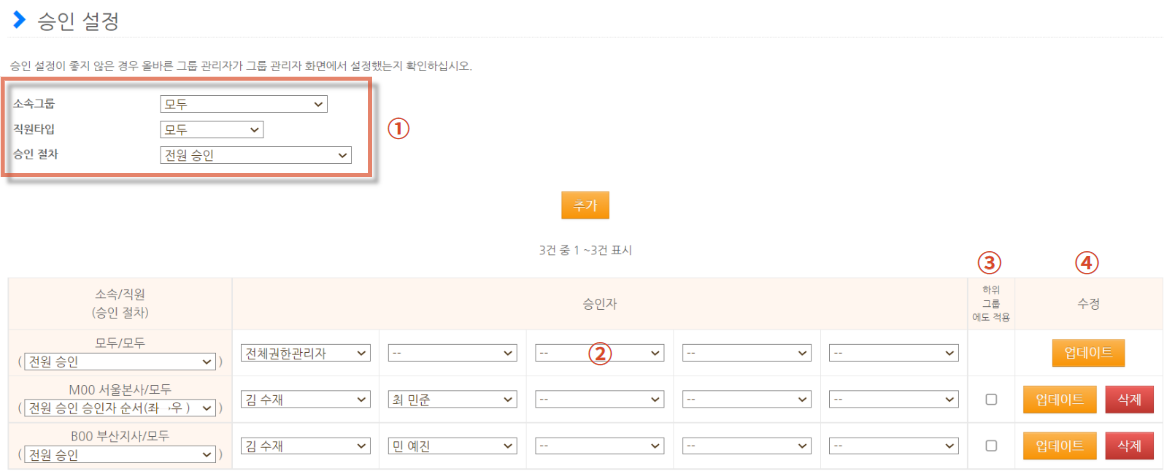Open the 승인 절차 filter dropdown
Image resolution: width=1167 pixels, height=473 pixels.
tap(255, 155)
